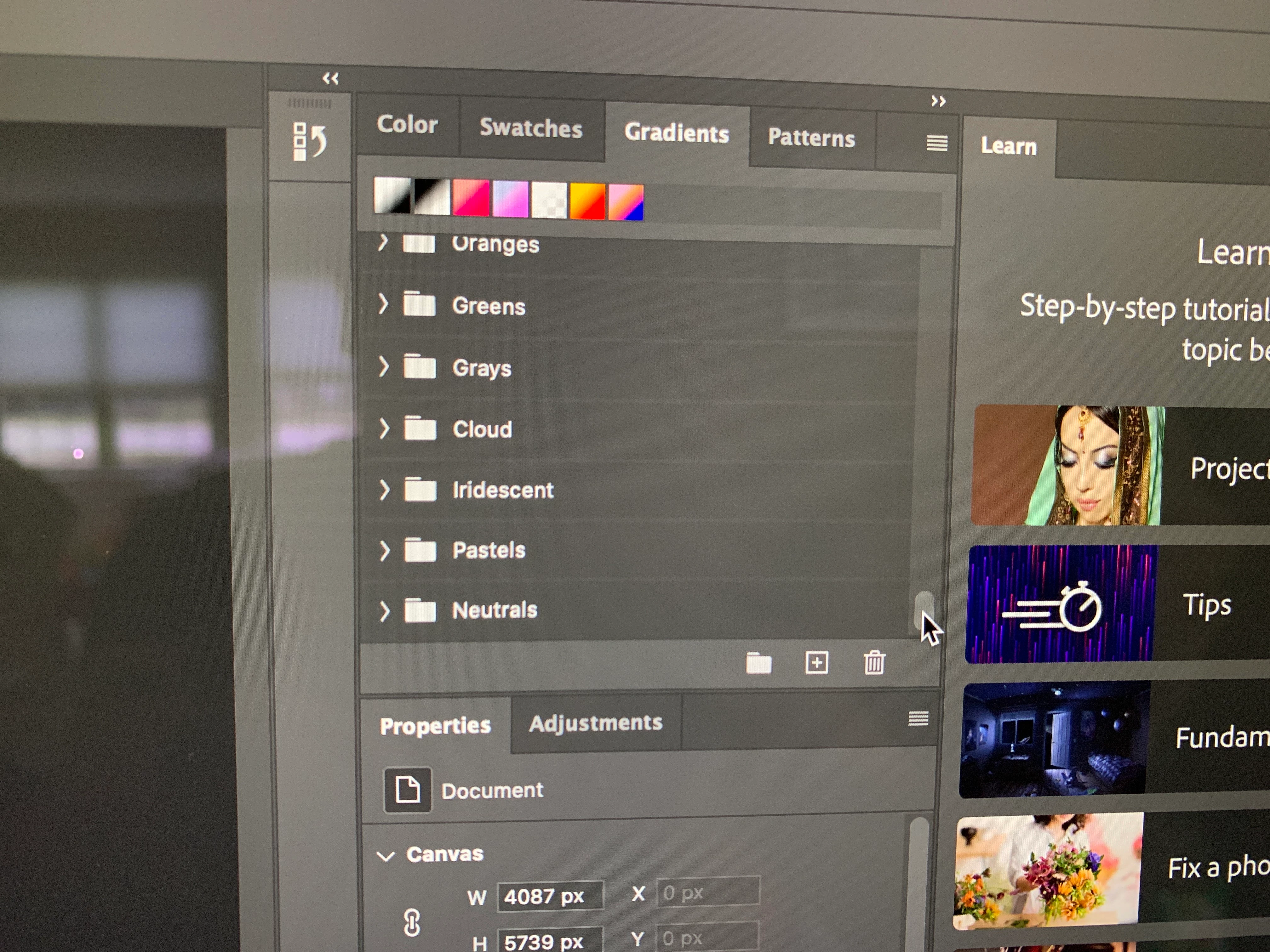This screenshot has height=952, width=1270.
Task: Expand the panel dock with the left double arrows
Action: click(330, 79)
